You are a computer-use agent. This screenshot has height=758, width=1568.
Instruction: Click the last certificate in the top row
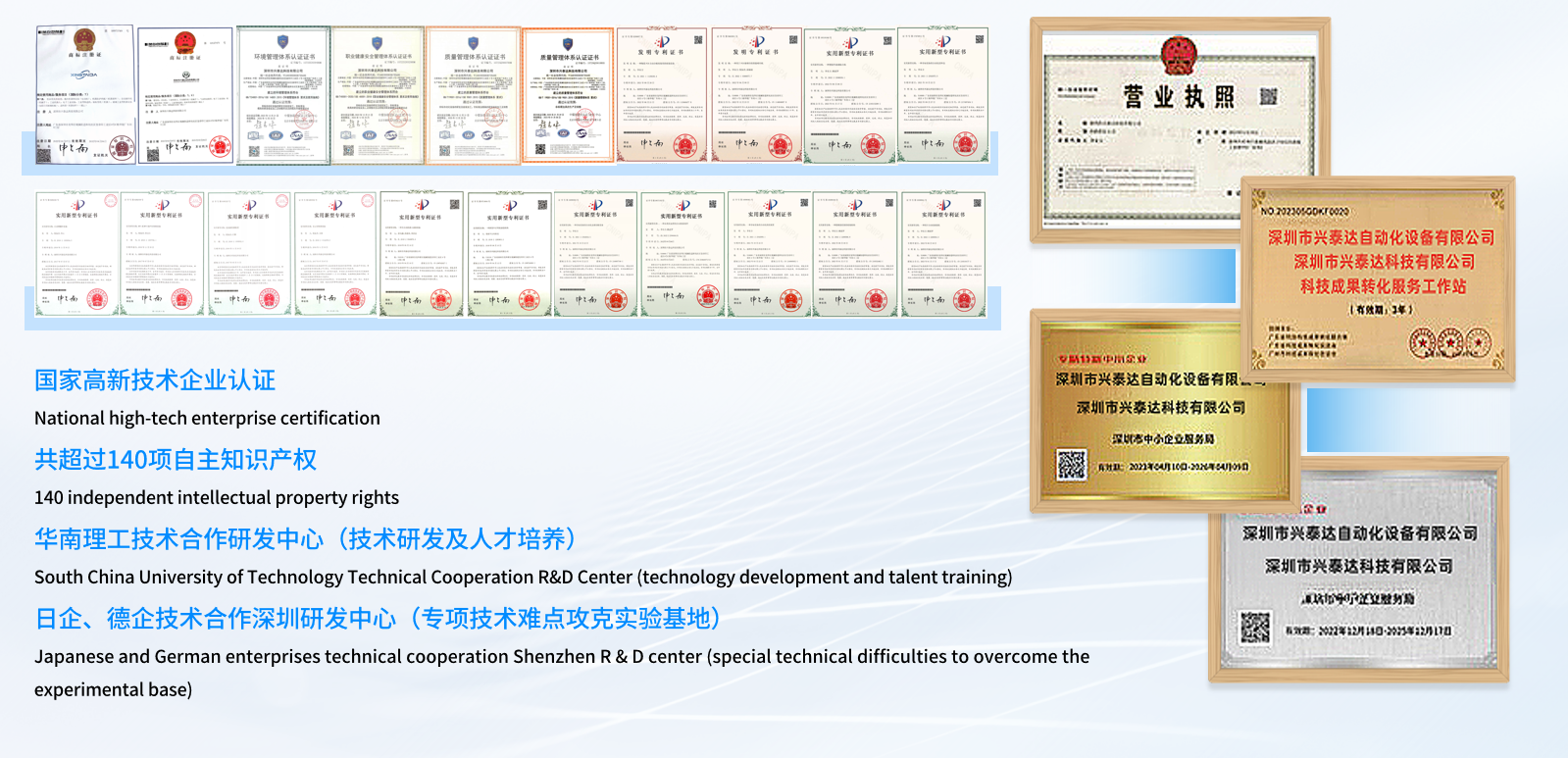(x=942, y=95)
